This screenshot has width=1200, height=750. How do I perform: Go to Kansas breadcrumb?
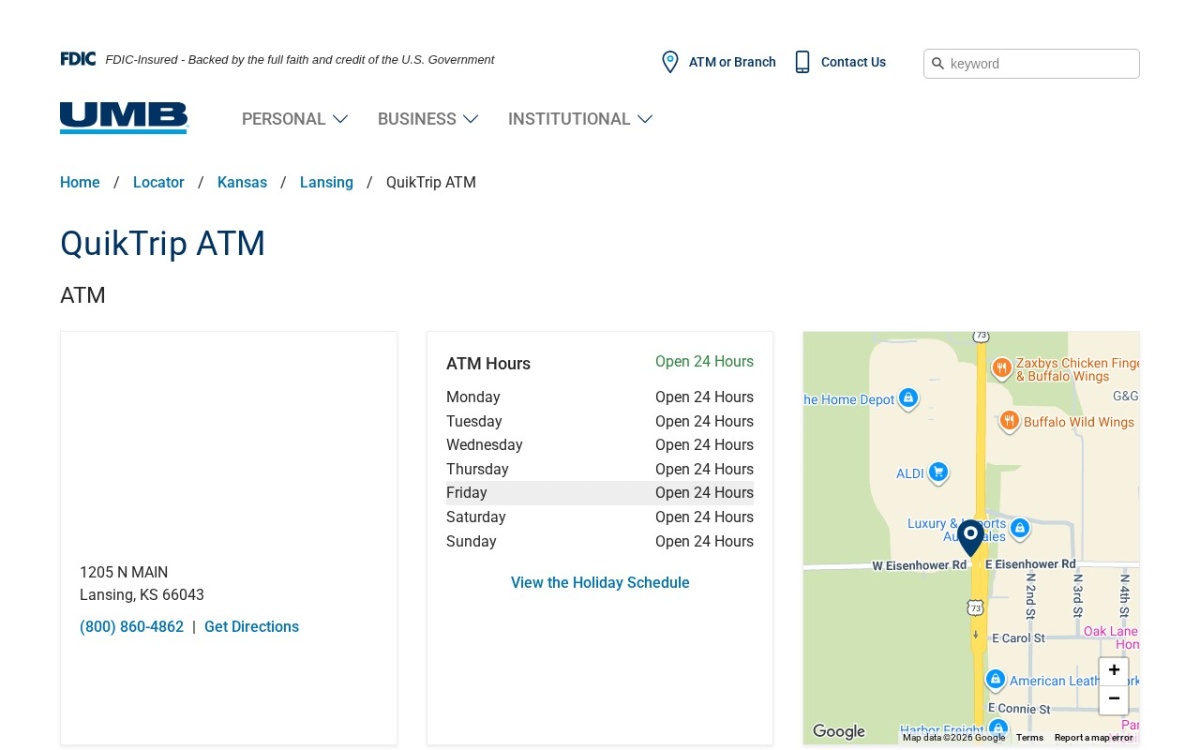[242, 182]
